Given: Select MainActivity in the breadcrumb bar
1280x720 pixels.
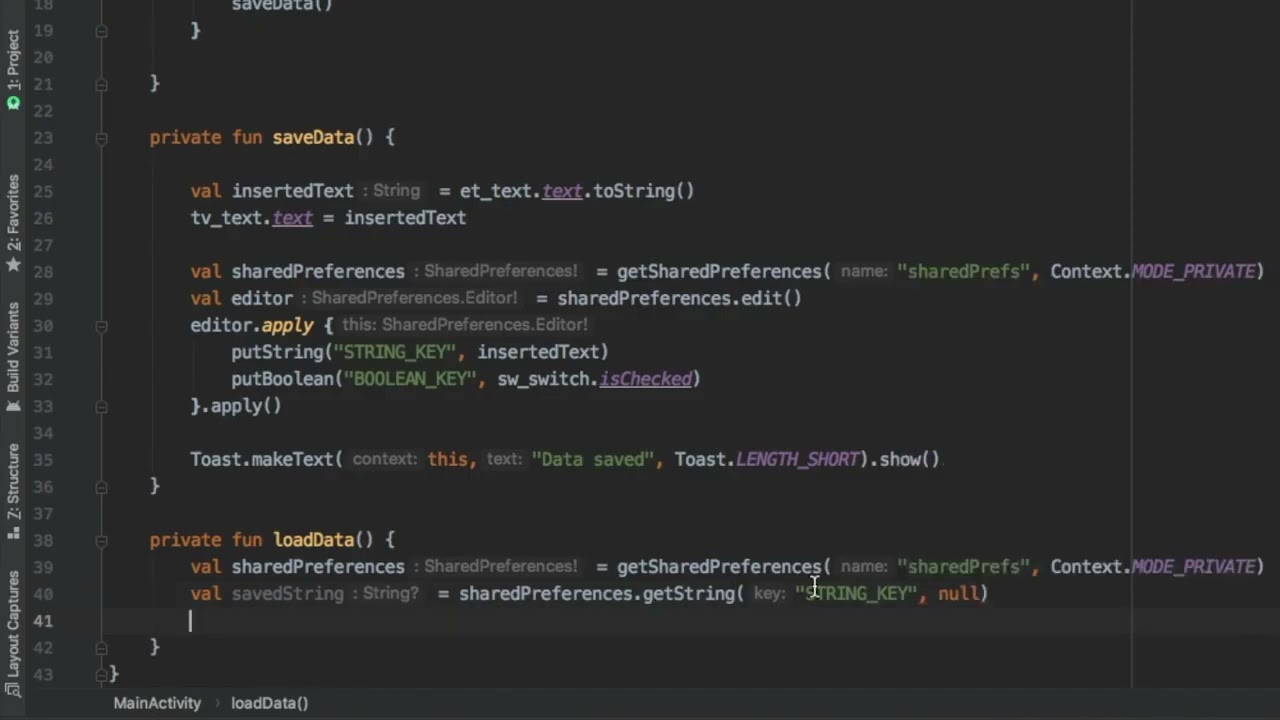Looking at the screenshot, I should (x=157, y=703).
